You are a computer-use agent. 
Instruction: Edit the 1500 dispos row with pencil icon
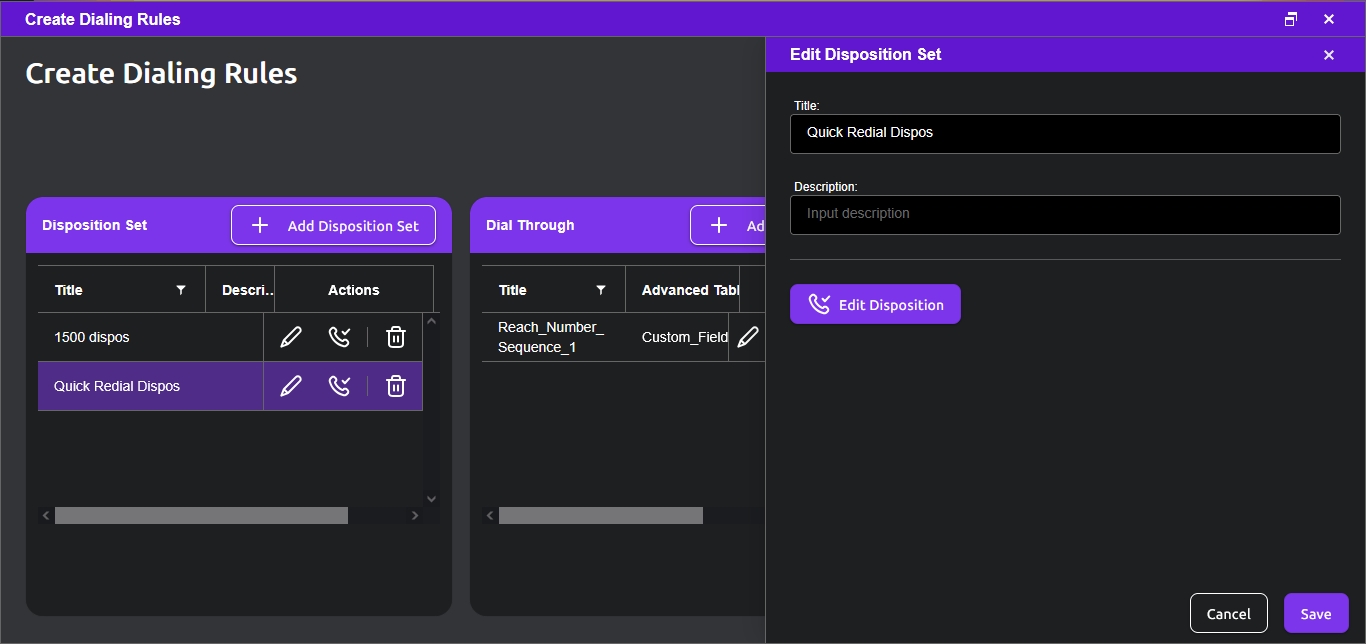click(291, 337)
